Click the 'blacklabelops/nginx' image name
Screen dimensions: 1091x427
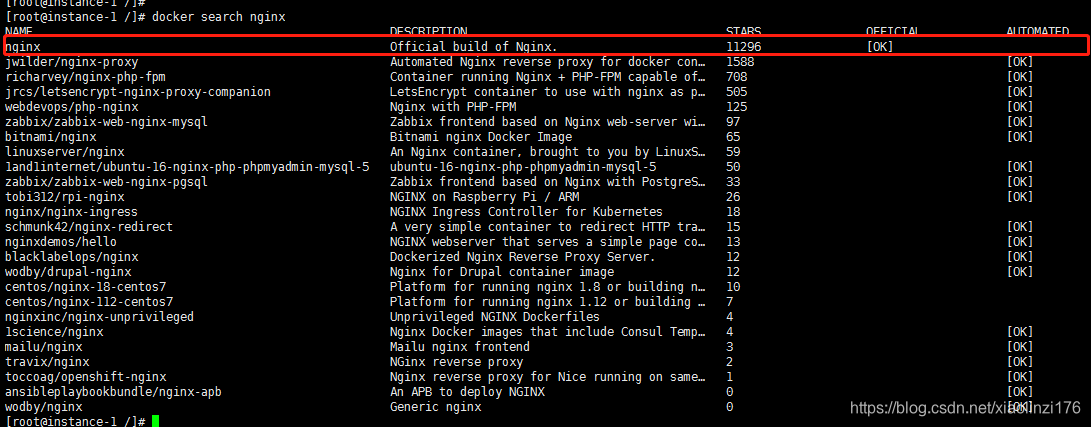(x=72, y=257)
